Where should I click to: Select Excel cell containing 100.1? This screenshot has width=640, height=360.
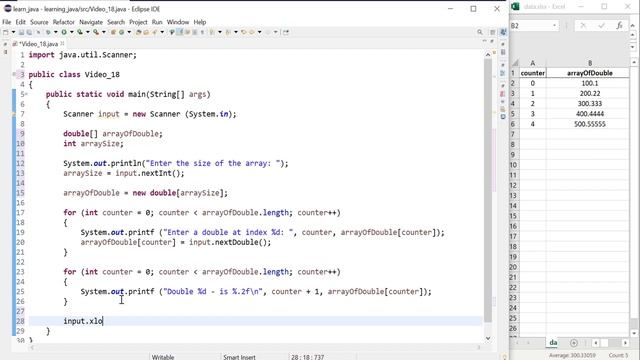point(589,83)
